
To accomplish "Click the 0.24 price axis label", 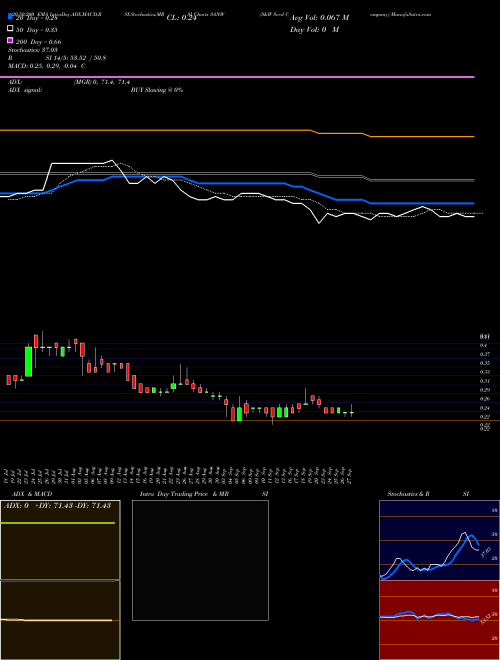I will click(x=484, y=407).
